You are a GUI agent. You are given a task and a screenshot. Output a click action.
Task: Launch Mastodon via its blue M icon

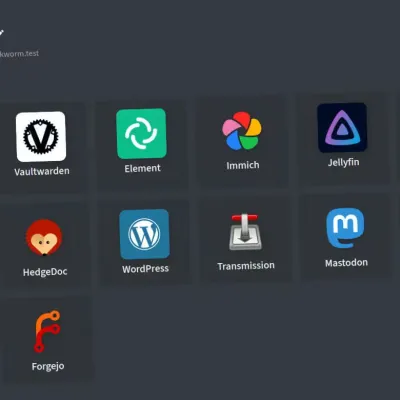[345, 228]
